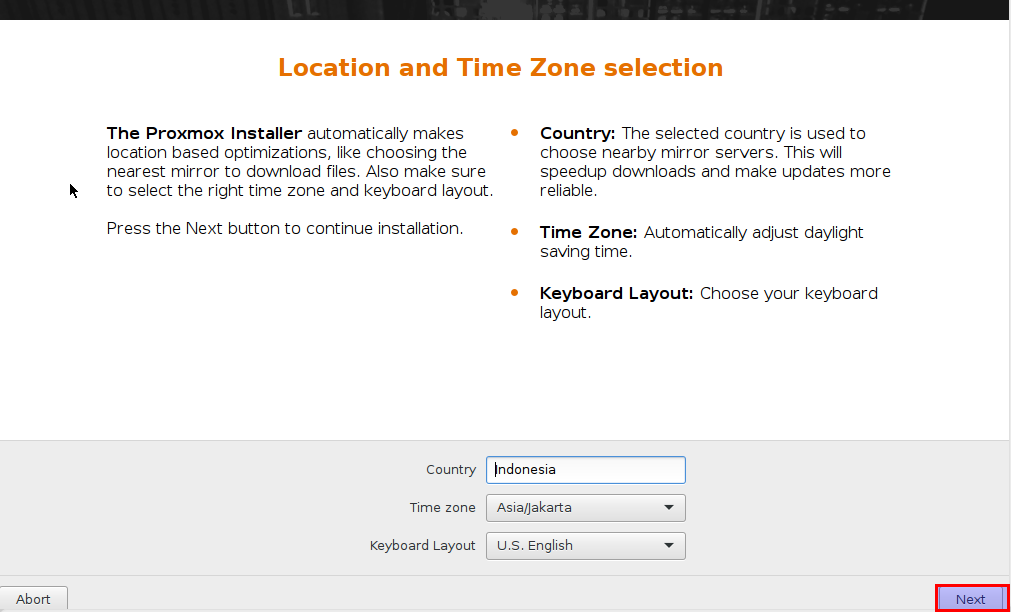Click the bold 'Keyboard Layout:' bullet text

coord(616,293)
